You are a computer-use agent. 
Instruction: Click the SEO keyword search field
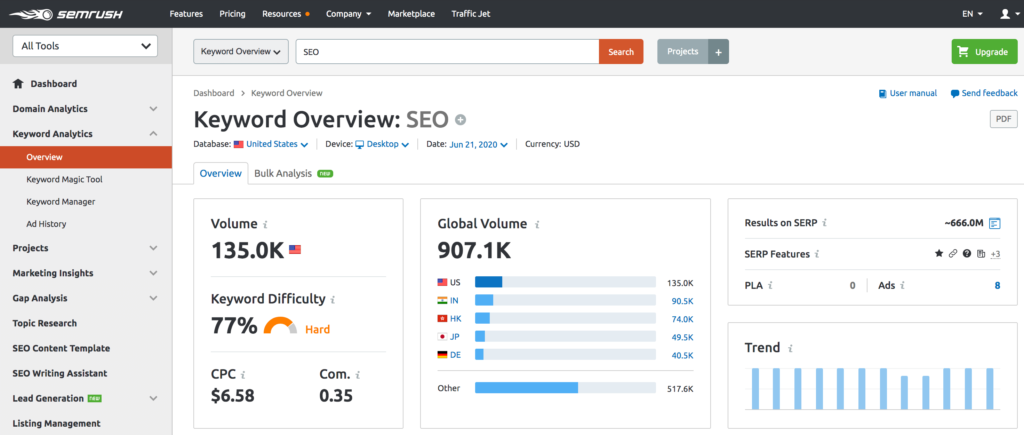[x=447, y=52]
